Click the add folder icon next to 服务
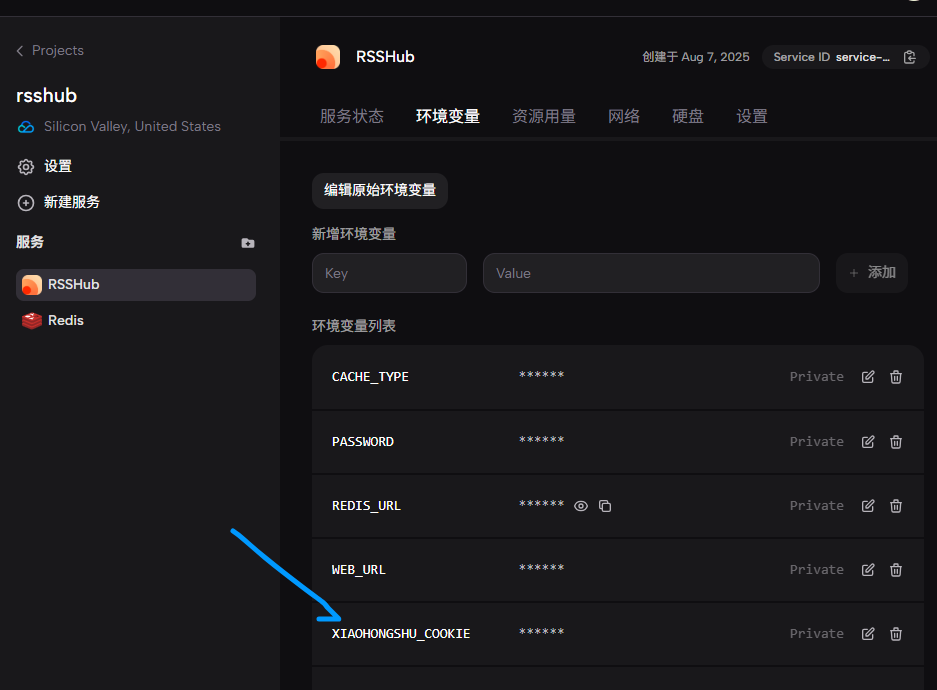Screen dimensions: 937x690 tap(248, 243)
